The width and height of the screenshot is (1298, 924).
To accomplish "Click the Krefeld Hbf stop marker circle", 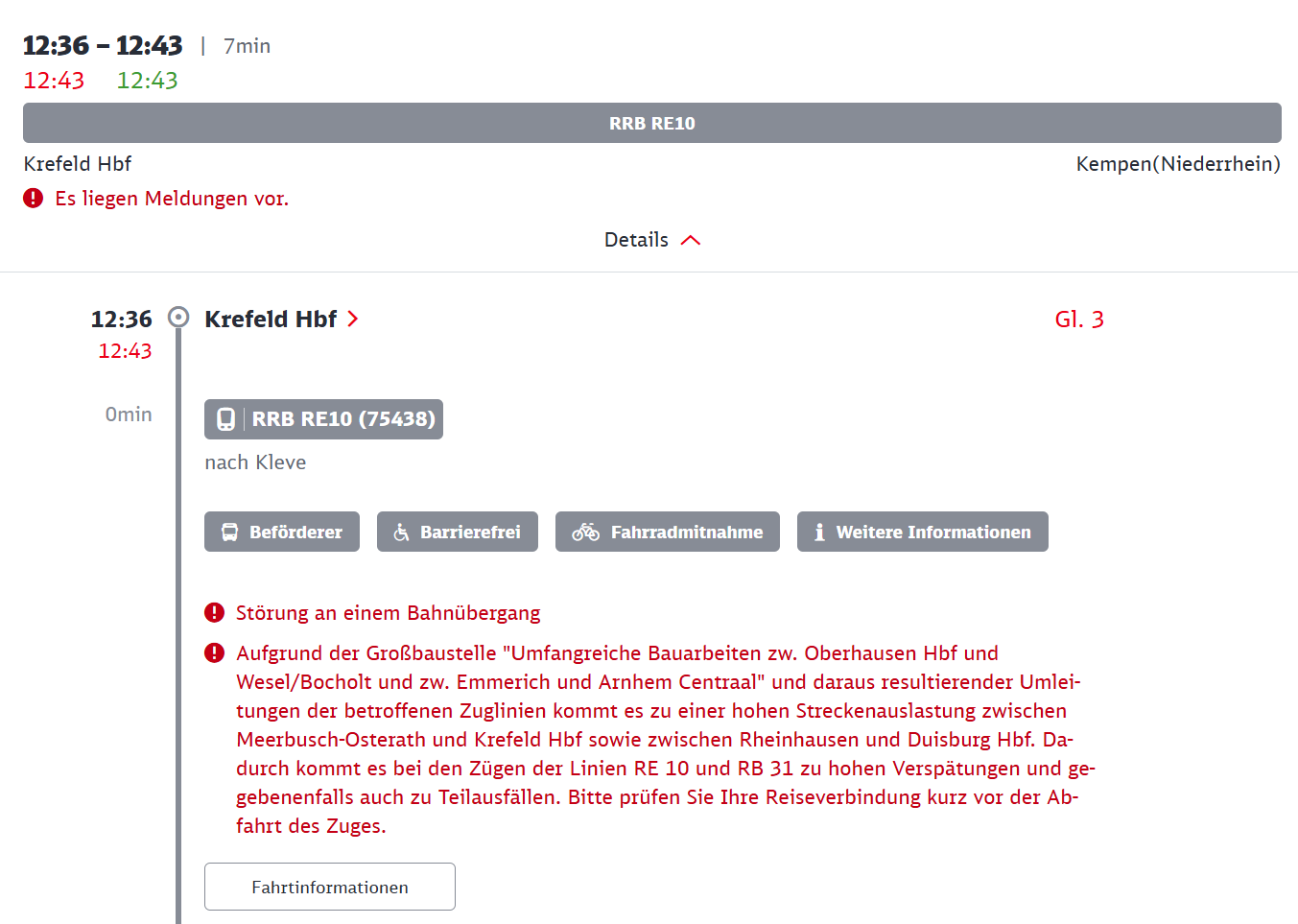I will (x=178, y=317).
